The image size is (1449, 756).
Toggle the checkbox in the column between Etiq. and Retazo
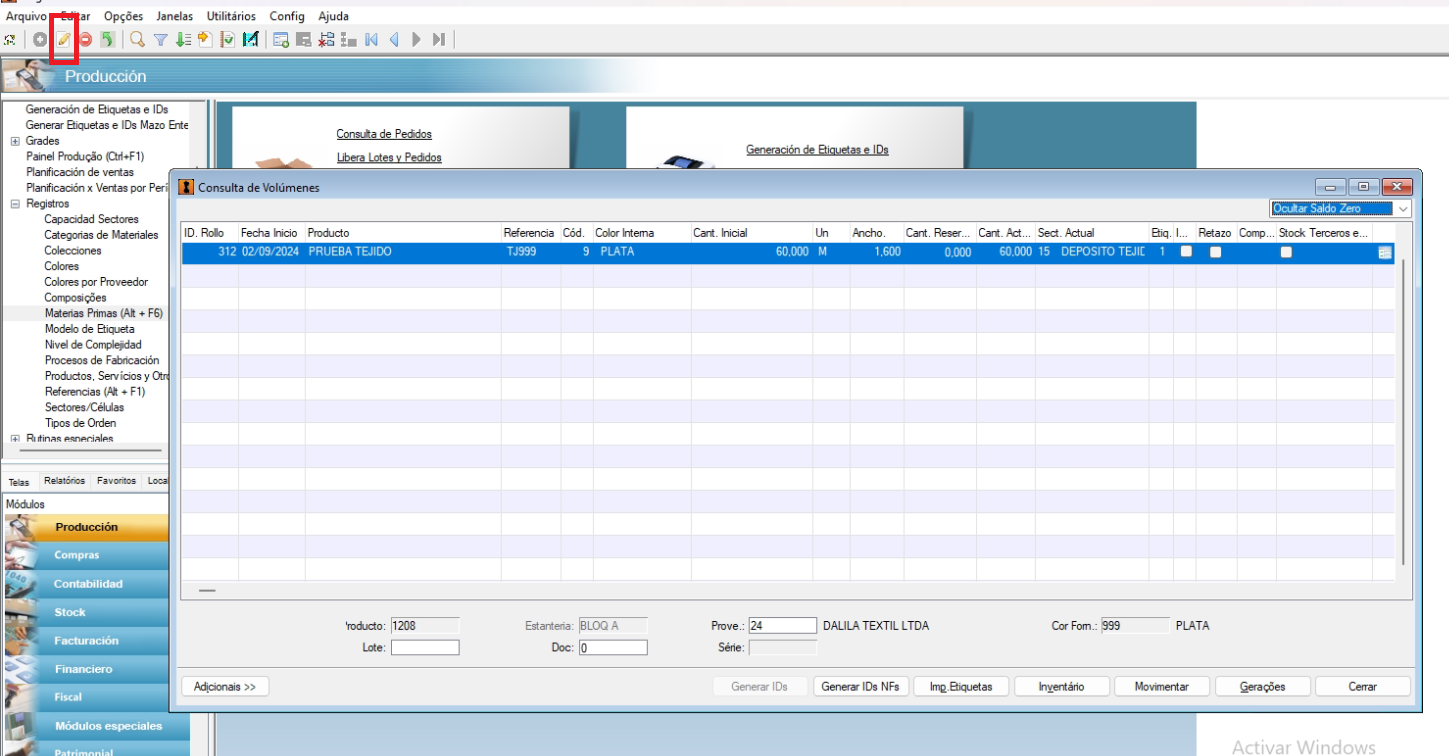(1186, 252)
